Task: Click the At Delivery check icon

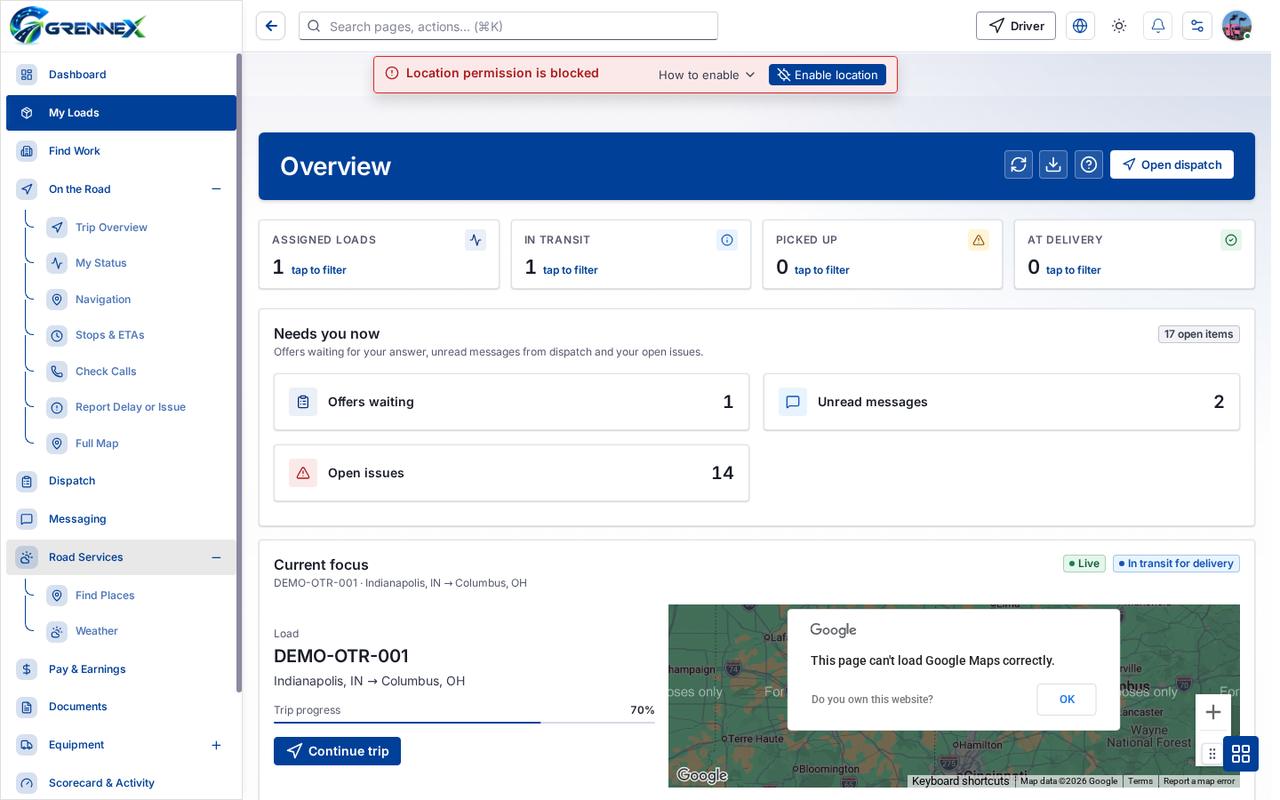Action: 1231,240
